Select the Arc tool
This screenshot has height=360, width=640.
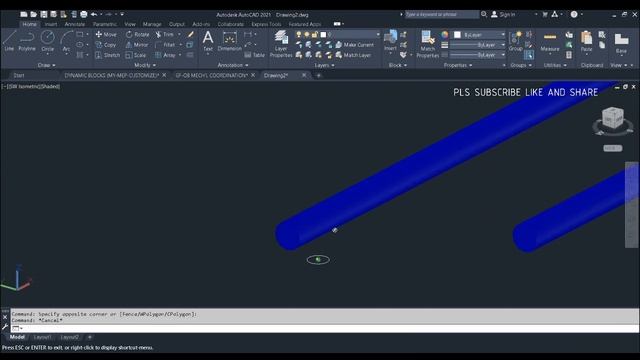point(66,41)
